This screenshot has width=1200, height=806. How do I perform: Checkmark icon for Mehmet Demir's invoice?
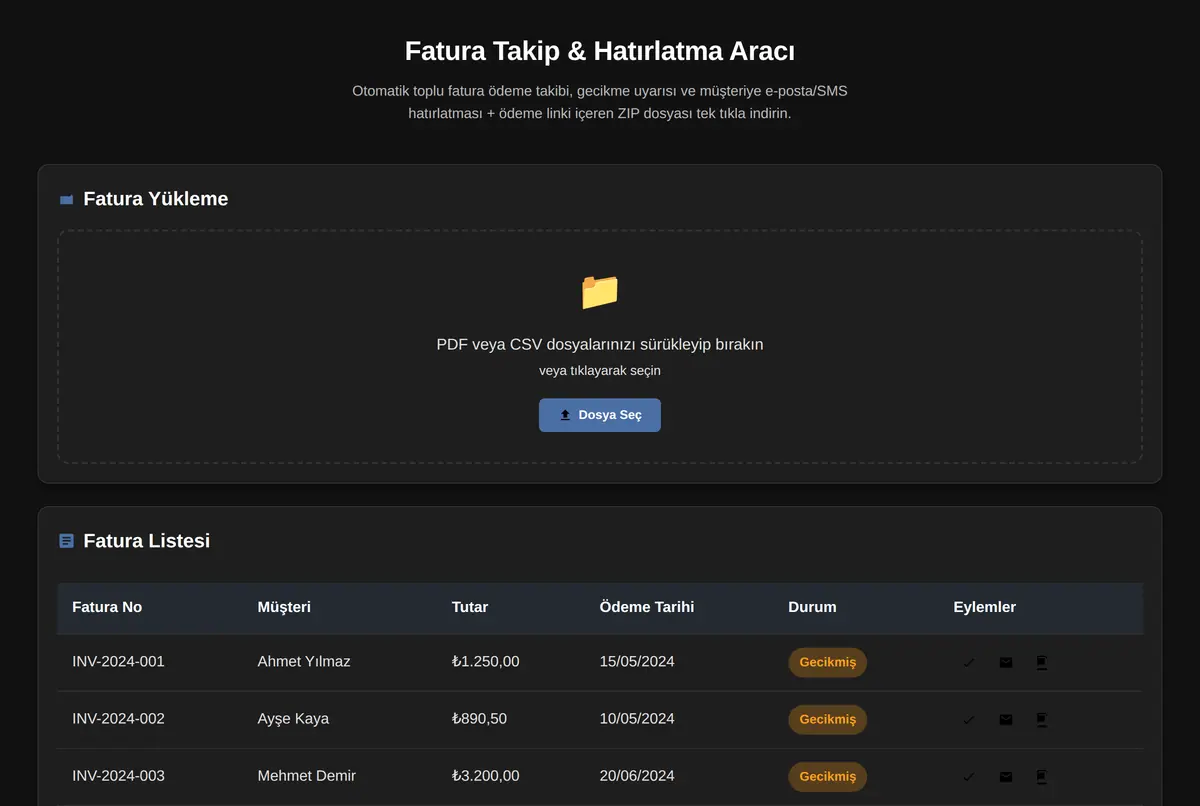[968, 776]
